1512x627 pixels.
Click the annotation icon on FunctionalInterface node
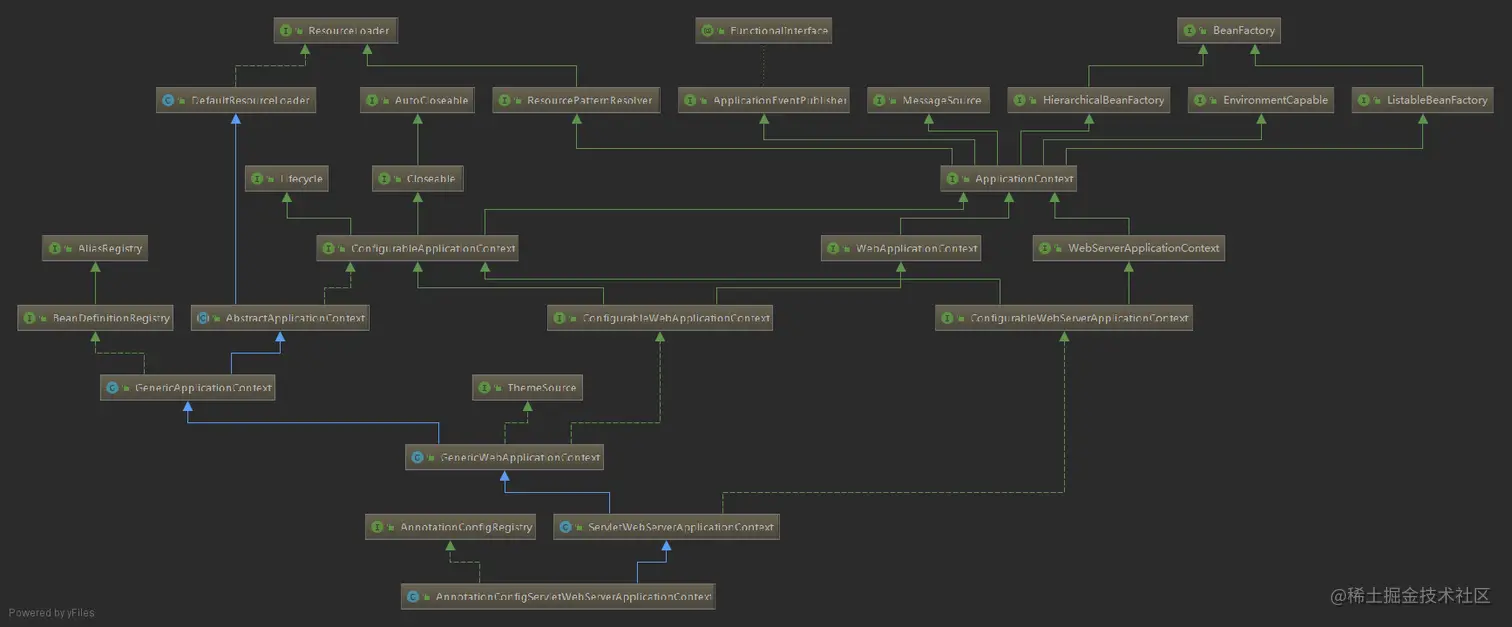709,30
